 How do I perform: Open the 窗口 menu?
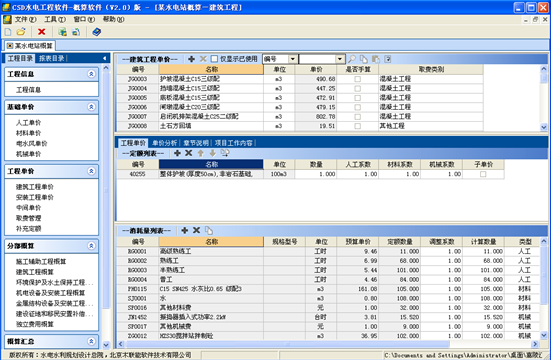pos(84,19)
